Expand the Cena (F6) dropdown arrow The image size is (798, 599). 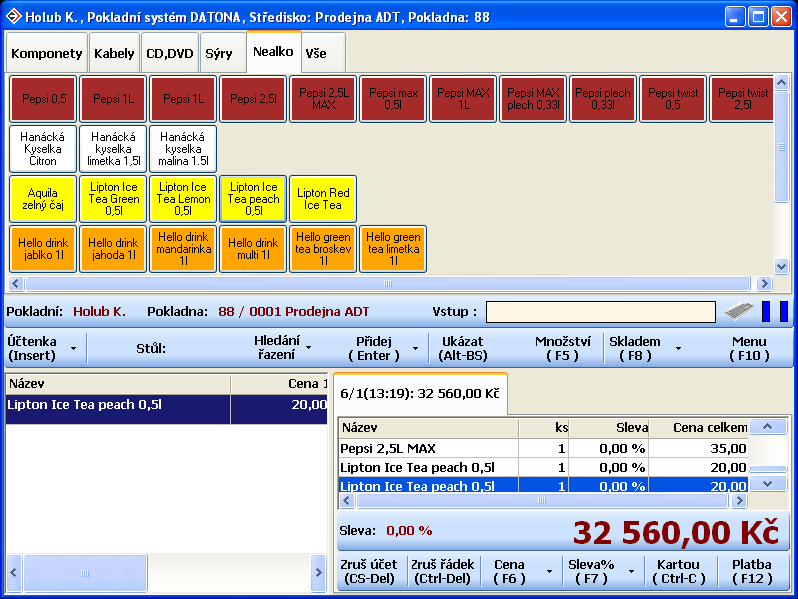point(549,572)
